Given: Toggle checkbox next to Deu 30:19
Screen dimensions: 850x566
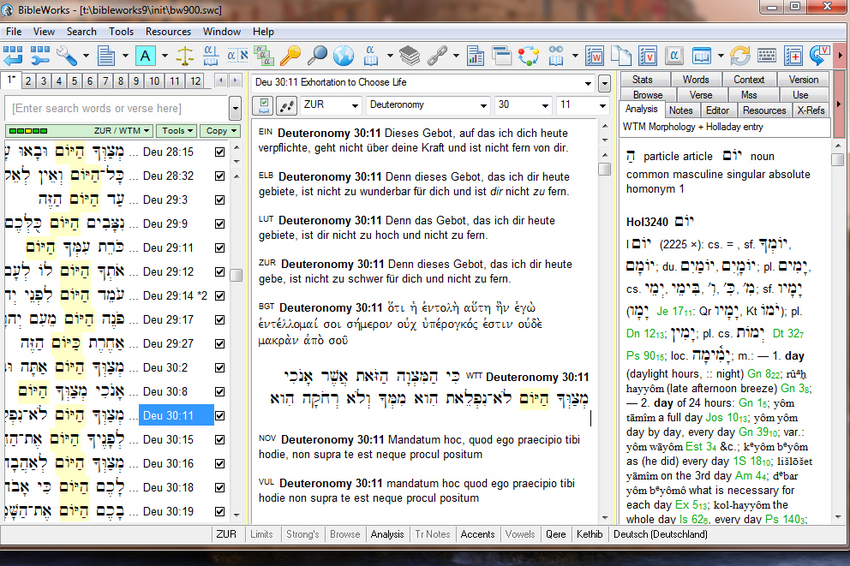Looking at the screenshot, I should click(220, 511).
